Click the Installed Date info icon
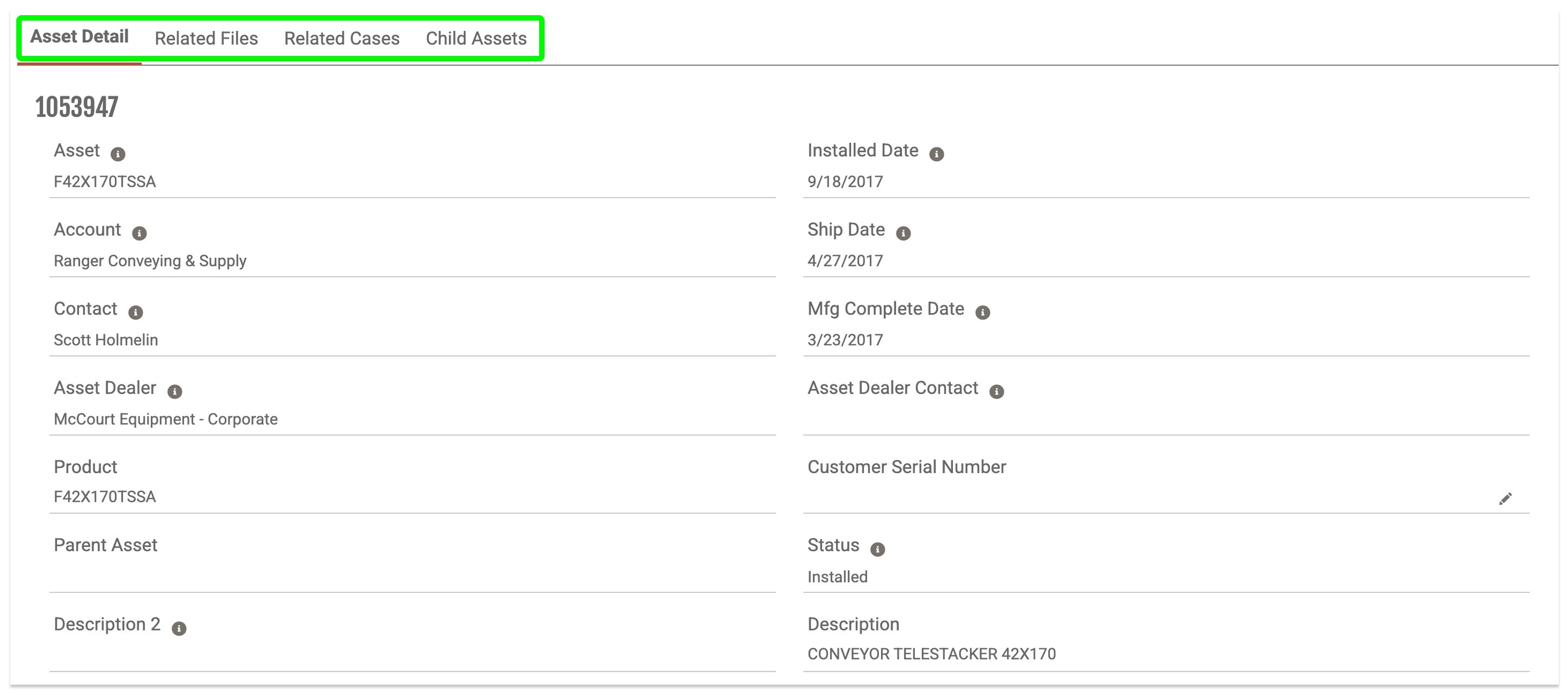 pos(936,154)
